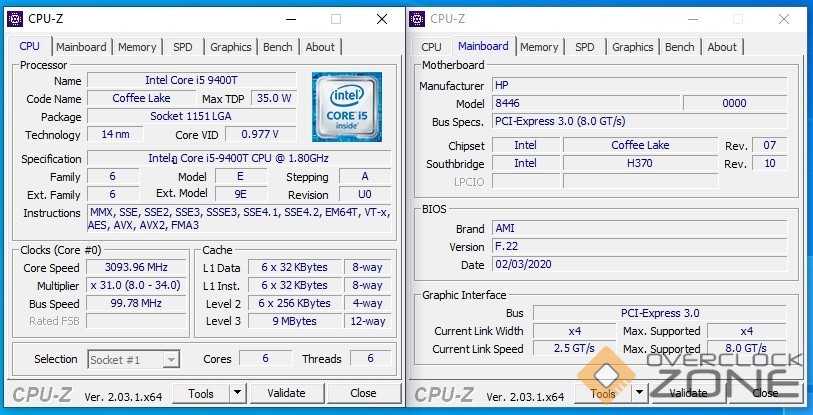Open the Graphics tab in the left window
The image size is (813, 415).
(x=231, y=47)
